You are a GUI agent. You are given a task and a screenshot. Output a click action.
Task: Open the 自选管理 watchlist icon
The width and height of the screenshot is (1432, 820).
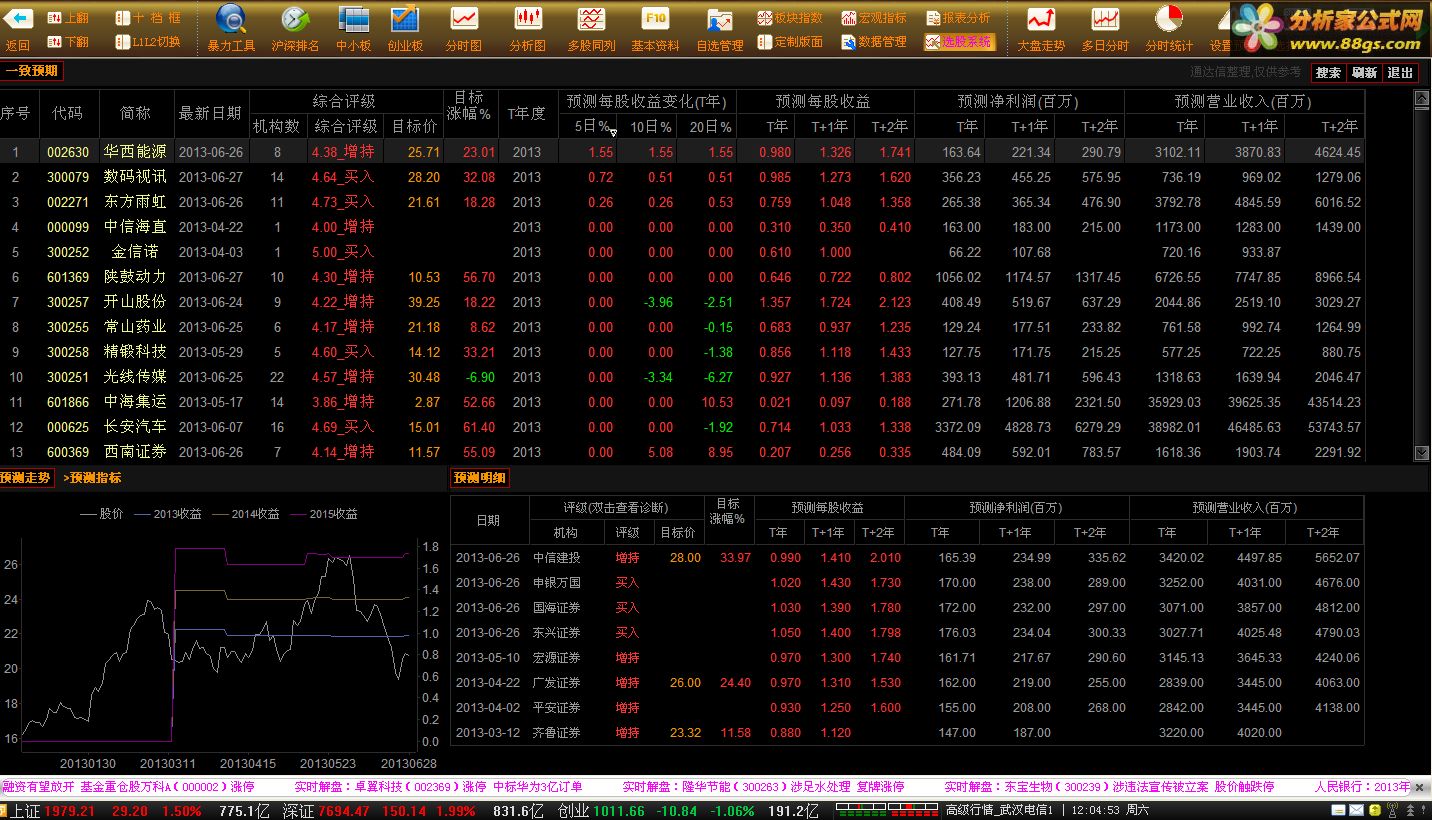(x=720, y=19)
